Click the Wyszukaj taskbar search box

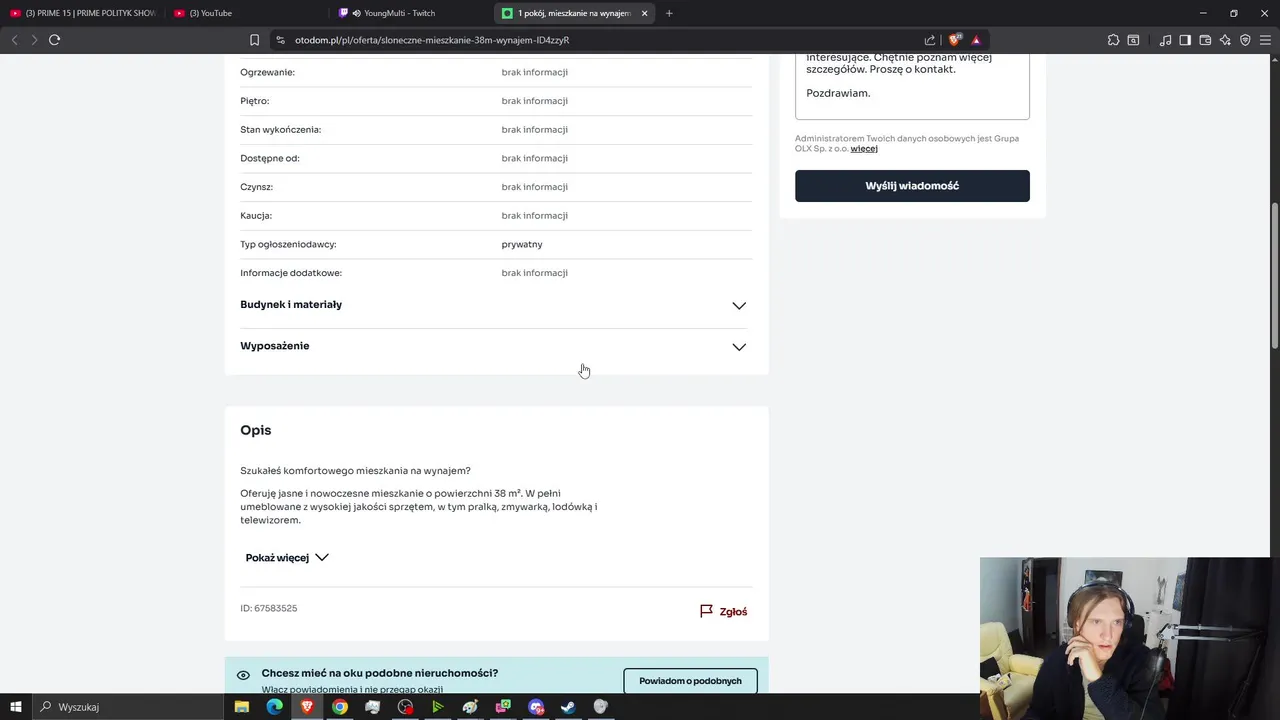click(129, 707)
